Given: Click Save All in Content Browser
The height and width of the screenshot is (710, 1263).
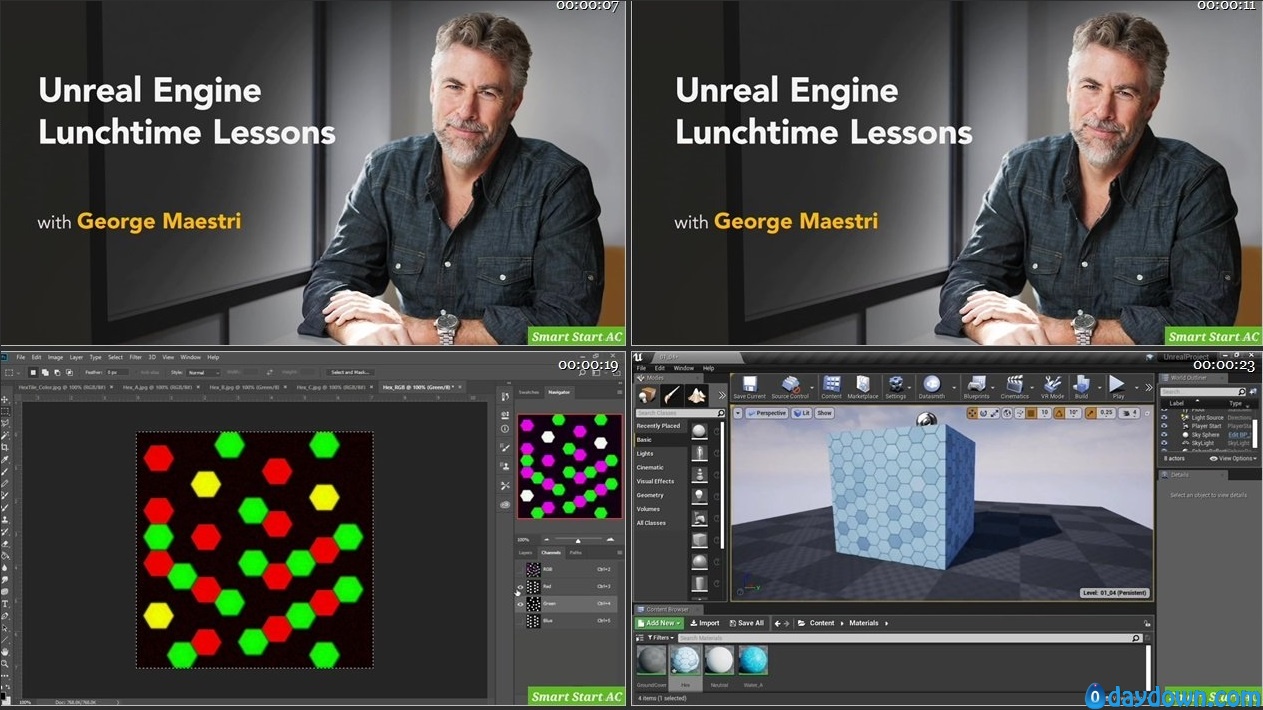Looking at the screenshot, I should [x=746, y=623].
